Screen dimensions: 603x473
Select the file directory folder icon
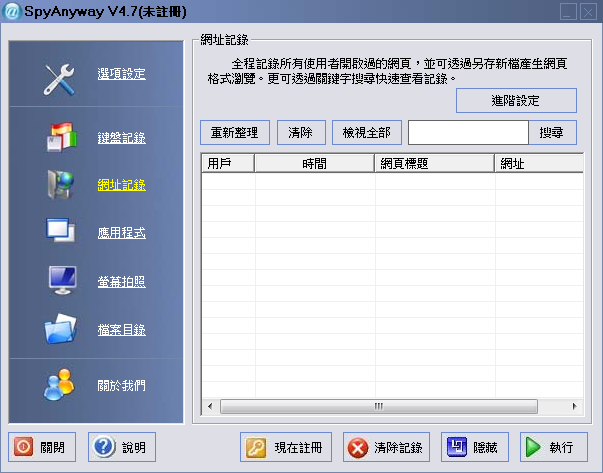(x=61, y=329)
